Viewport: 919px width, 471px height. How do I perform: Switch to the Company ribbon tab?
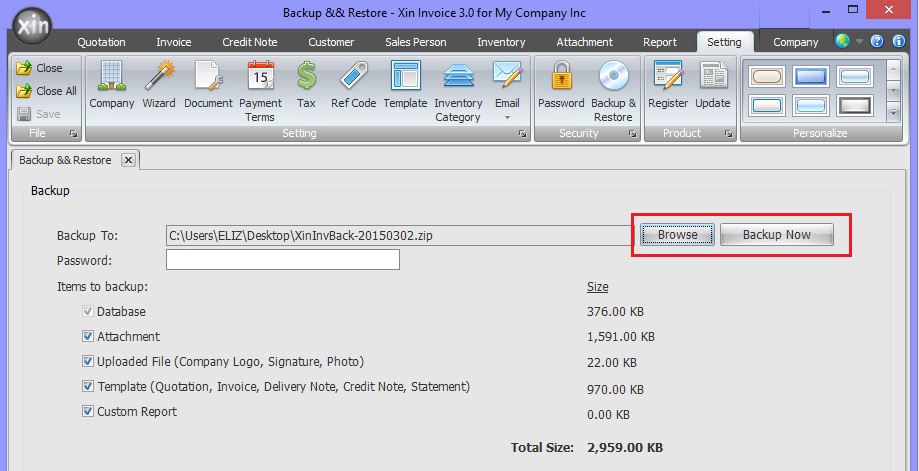coord(795,42)
